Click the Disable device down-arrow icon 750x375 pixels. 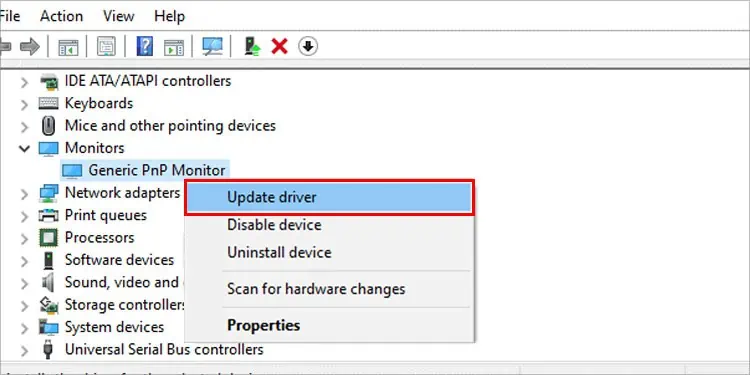click(308, 46)
